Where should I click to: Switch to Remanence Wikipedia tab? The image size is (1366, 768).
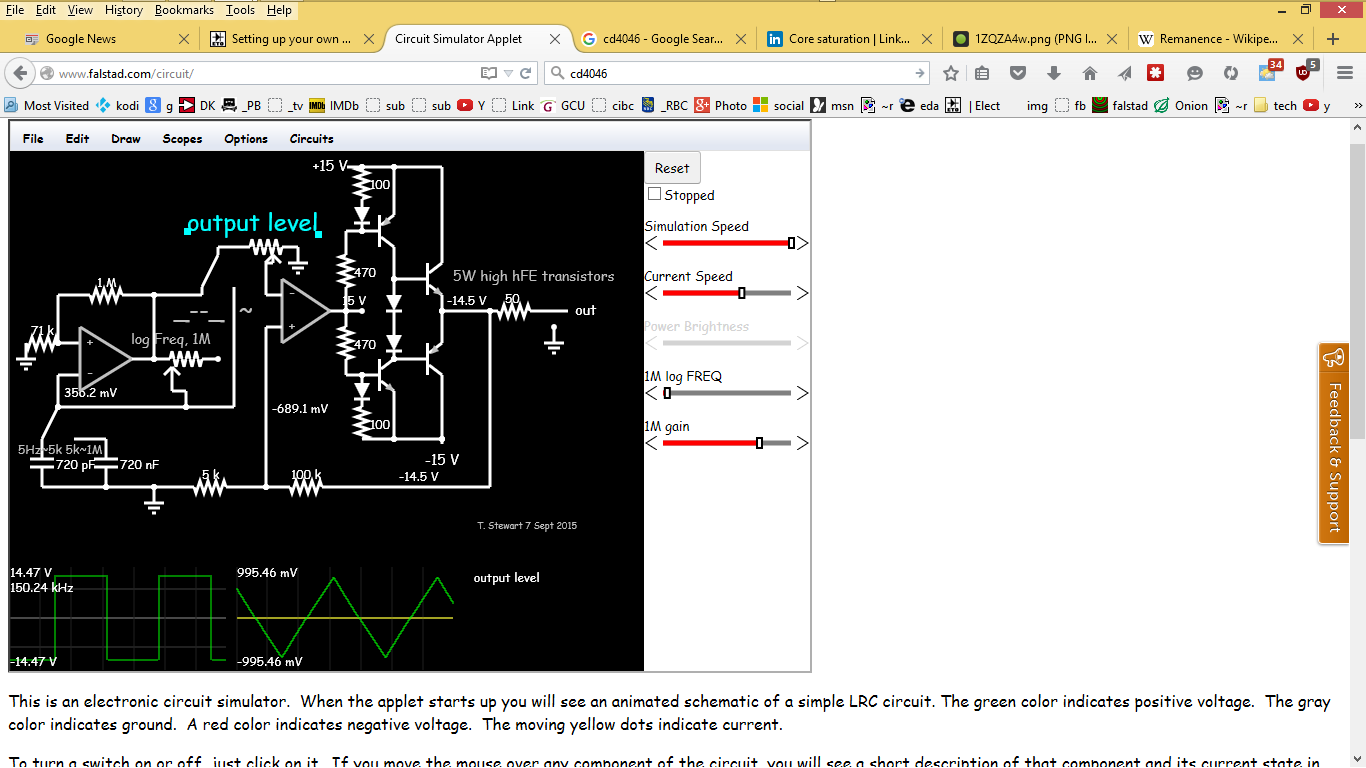click(x=1219, y=39)
